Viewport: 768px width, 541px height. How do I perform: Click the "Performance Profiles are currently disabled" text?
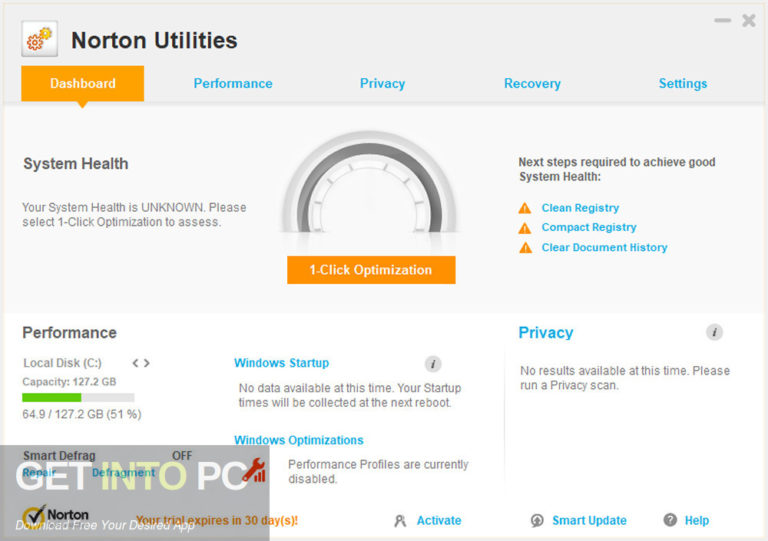click(378, 471)
